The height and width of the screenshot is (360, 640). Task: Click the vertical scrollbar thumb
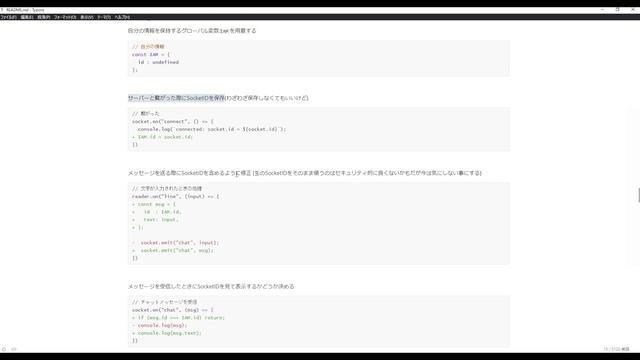coord(639,195)
